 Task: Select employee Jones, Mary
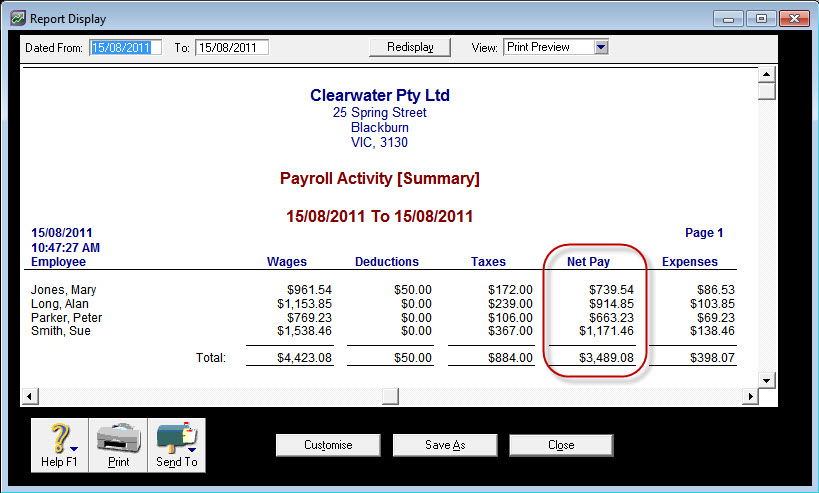[64, 290]
